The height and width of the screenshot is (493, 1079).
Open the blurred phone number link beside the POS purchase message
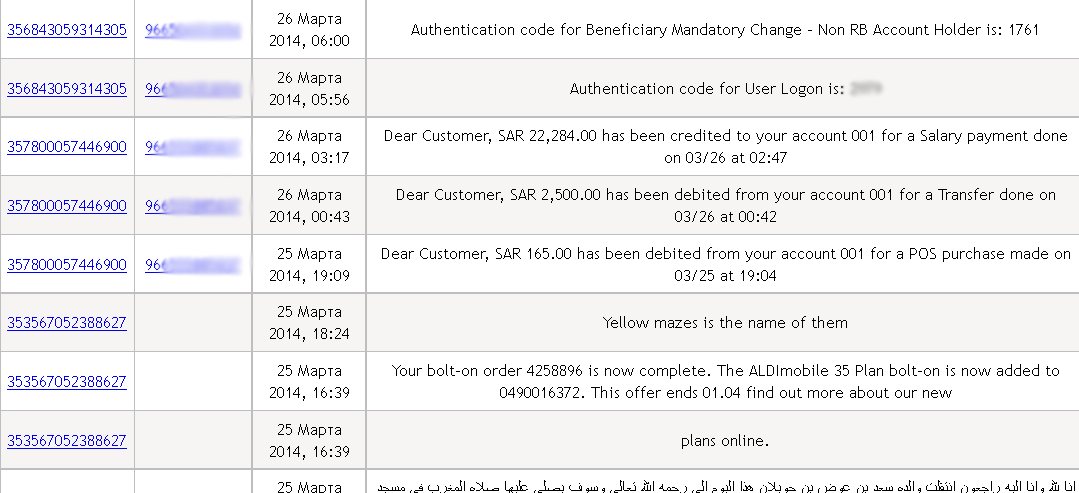193,264
